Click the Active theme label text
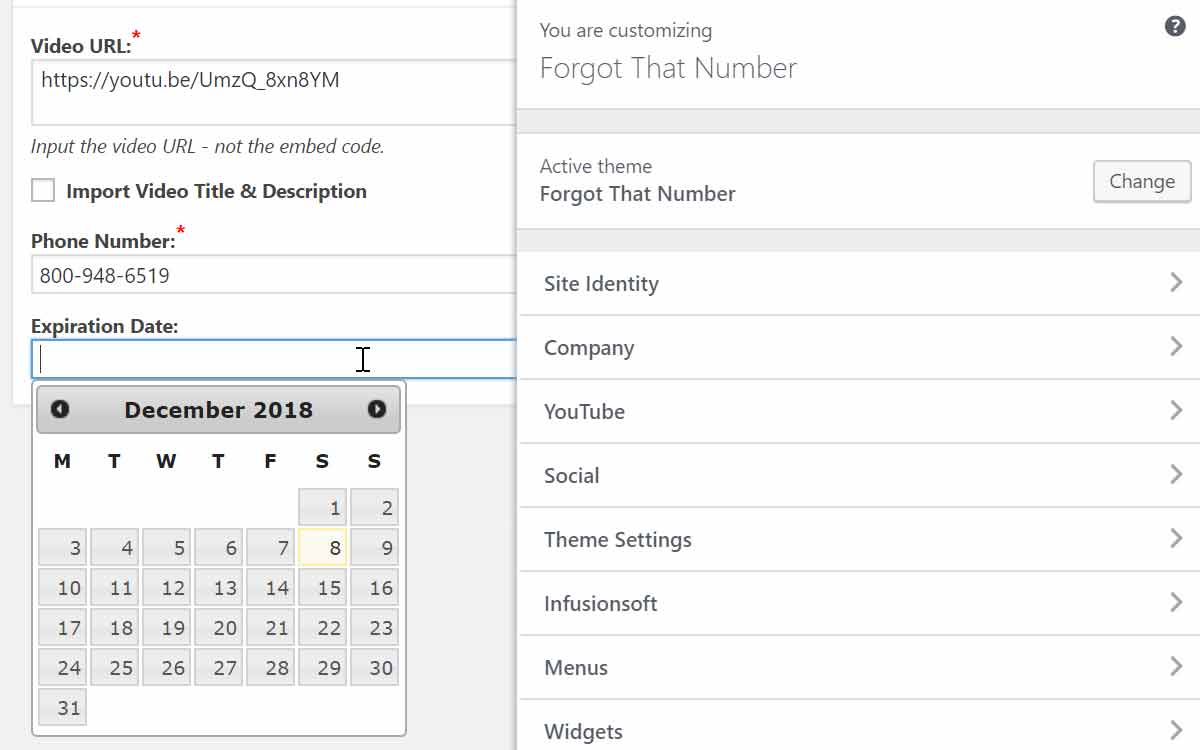The image size is (1200, 750). click(596, 166)
